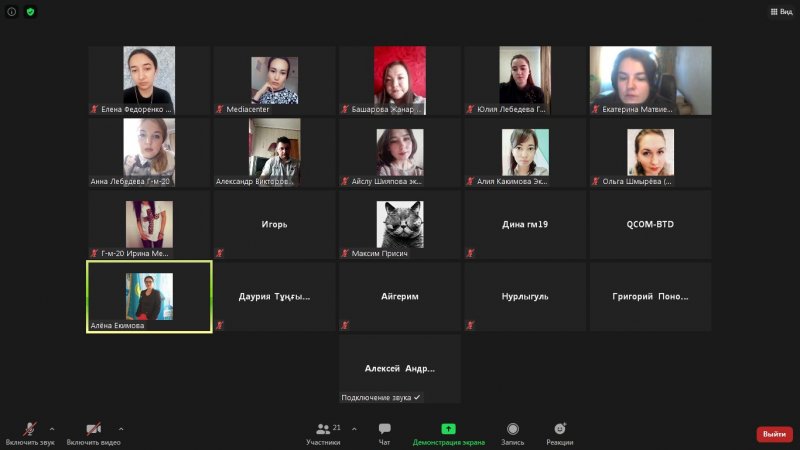Expand video options arrow beside Включить видео
The image size is (800, 450).
(x=121, y=428)
